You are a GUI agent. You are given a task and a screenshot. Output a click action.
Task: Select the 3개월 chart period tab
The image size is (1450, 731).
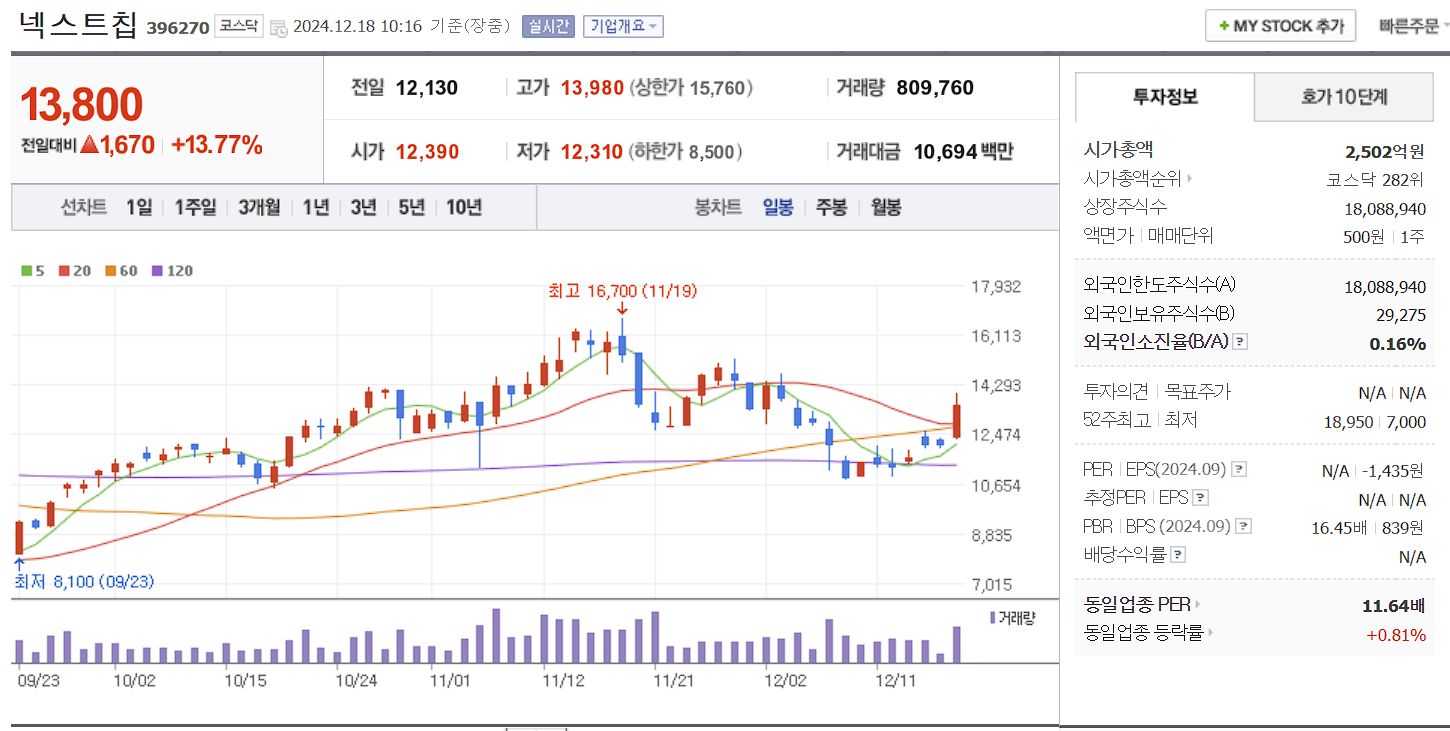point(260,207)
